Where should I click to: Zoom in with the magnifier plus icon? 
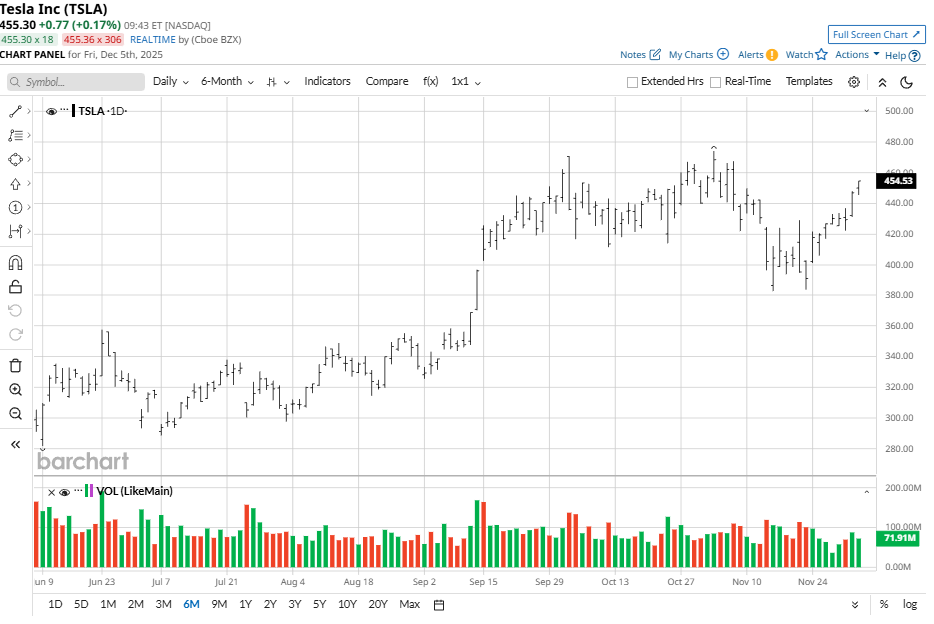coord(15,390)
